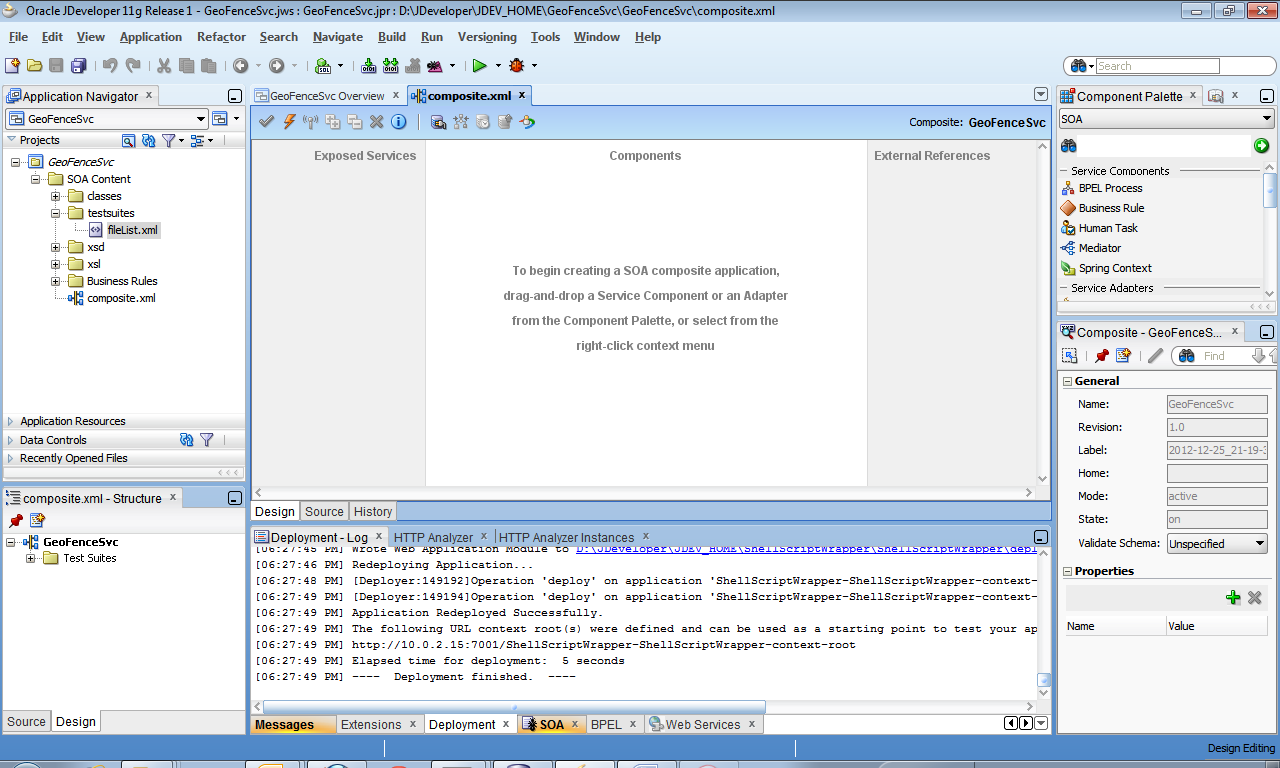This screenshot has width=1280, height=768.
Task: Click the Undo arrow icon
Action: pos(110,65)
